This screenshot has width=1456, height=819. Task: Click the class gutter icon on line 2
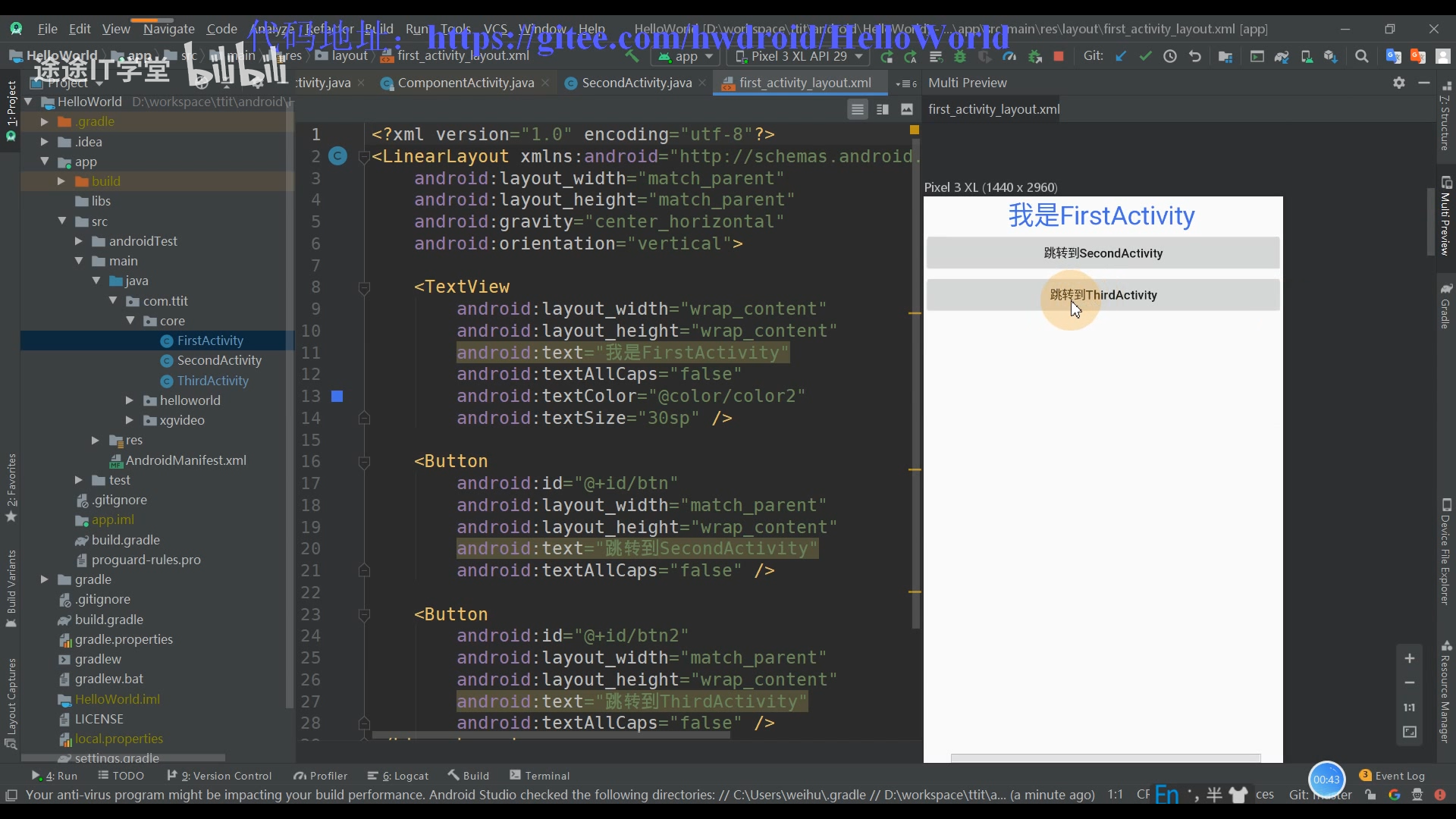coord(337,156)
